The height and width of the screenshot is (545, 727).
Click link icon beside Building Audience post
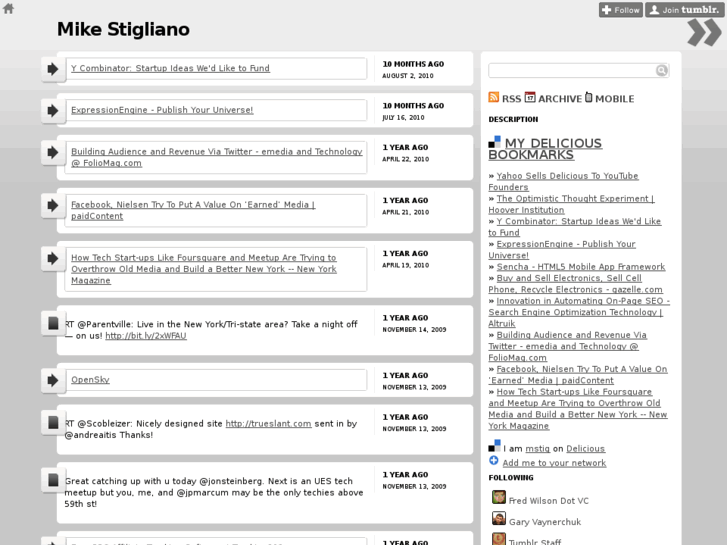click(53, 153)
